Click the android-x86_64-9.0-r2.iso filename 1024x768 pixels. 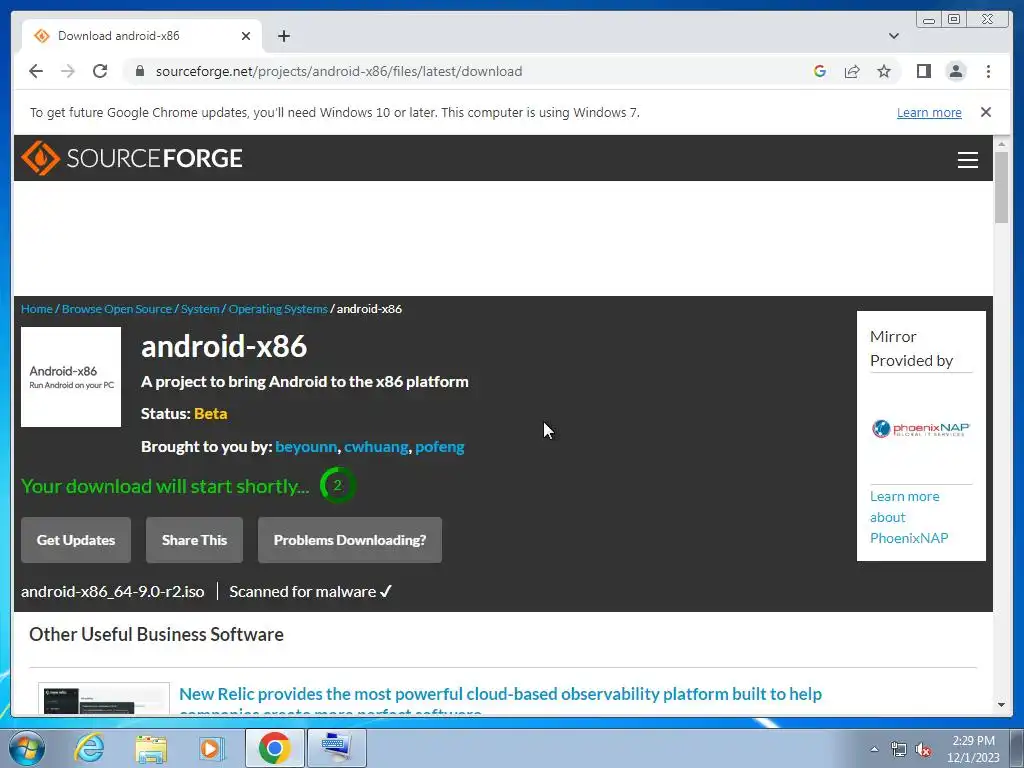pos(112,592)
